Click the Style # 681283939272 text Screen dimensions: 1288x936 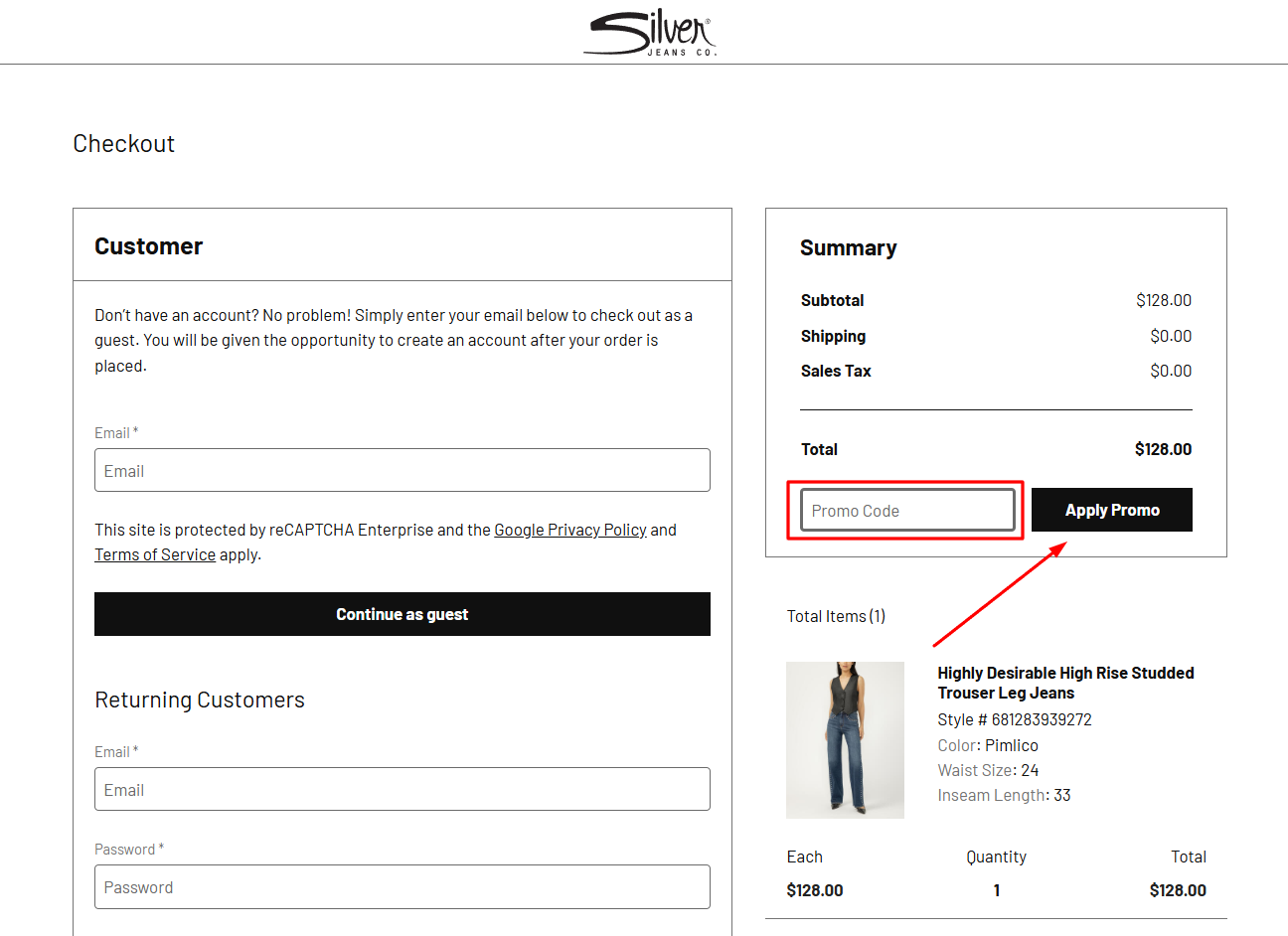[1014, 719]
